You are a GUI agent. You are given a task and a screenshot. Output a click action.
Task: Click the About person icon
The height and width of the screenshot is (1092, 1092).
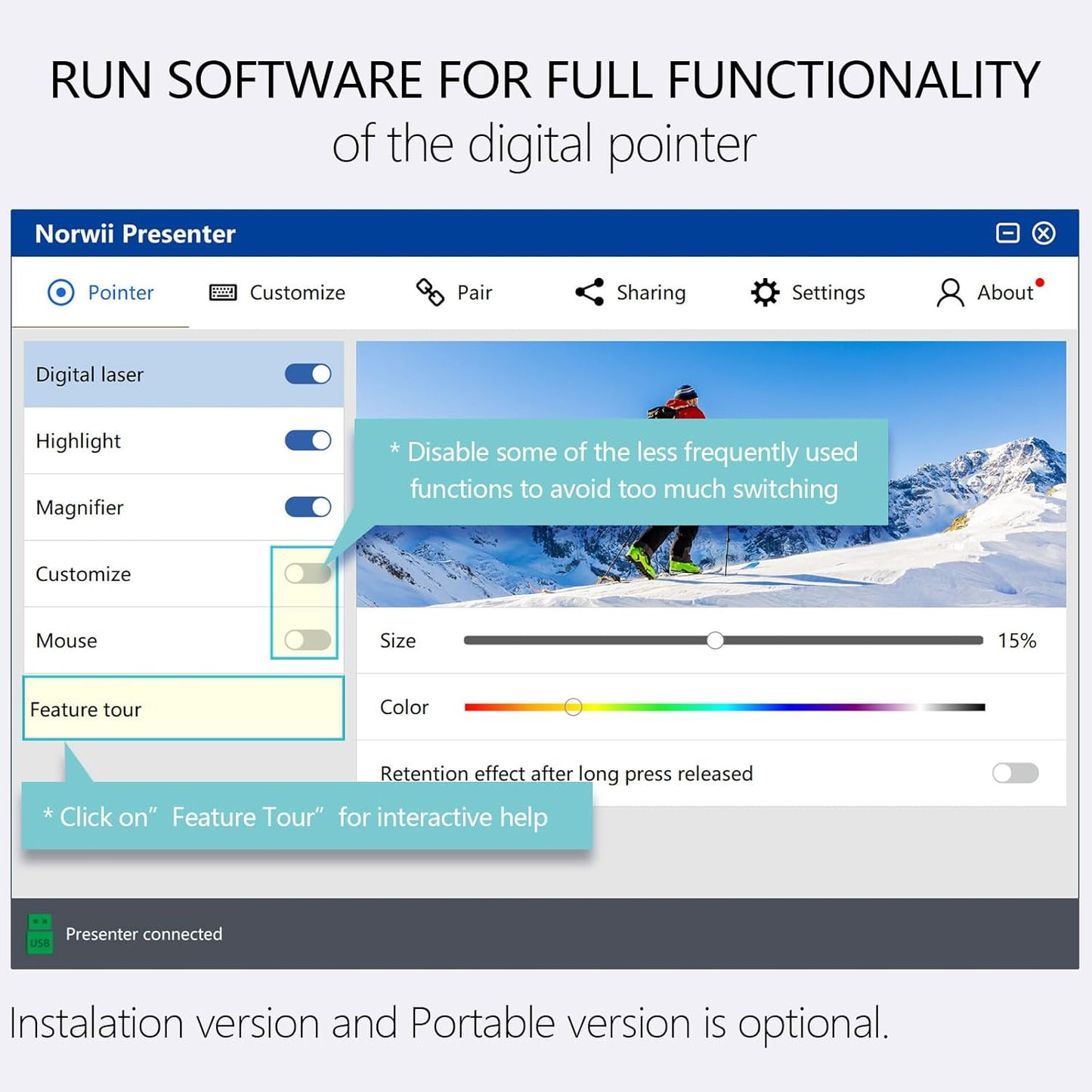pos(950,292)
